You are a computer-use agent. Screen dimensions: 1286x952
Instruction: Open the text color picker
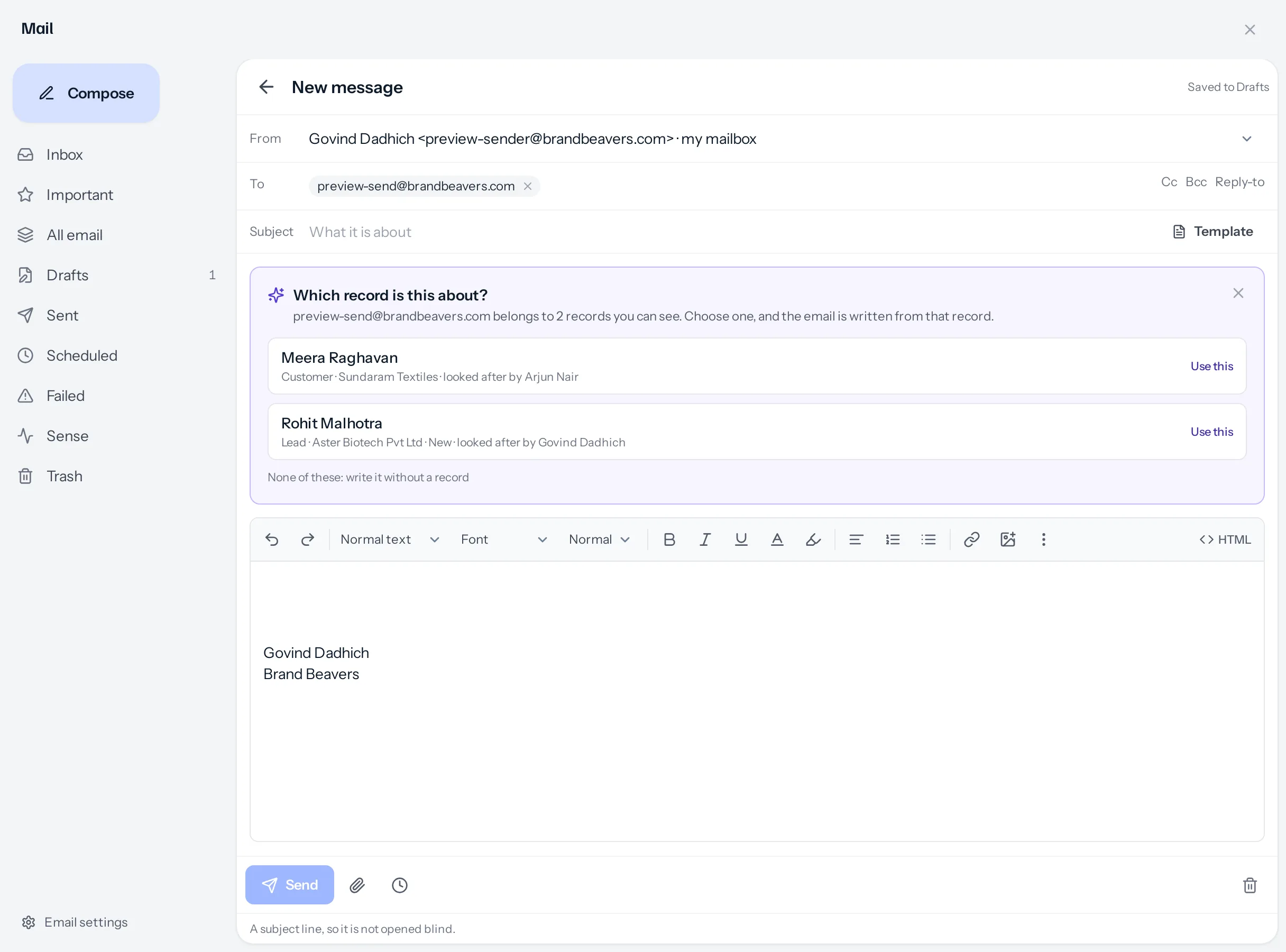tap(777, 539)
